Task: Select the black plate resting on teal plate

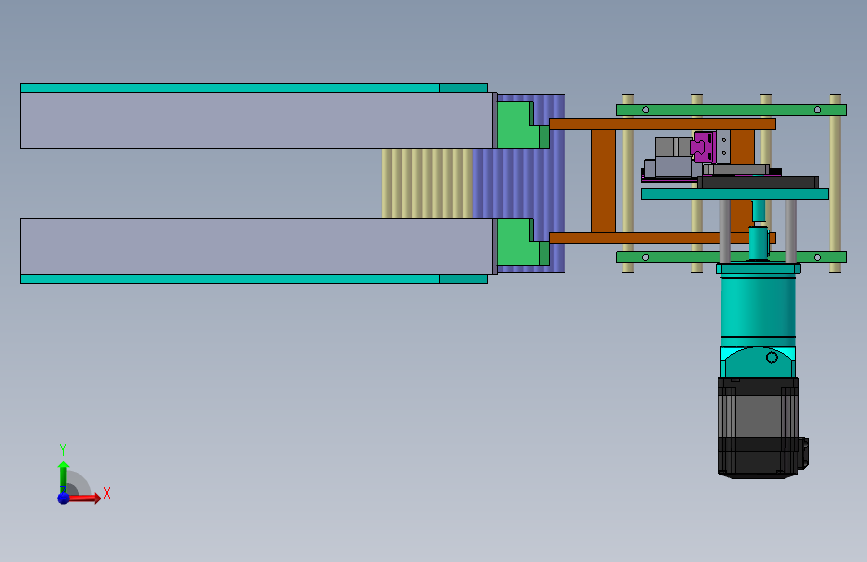Action: pyautogui.click(x=758, y=182)
